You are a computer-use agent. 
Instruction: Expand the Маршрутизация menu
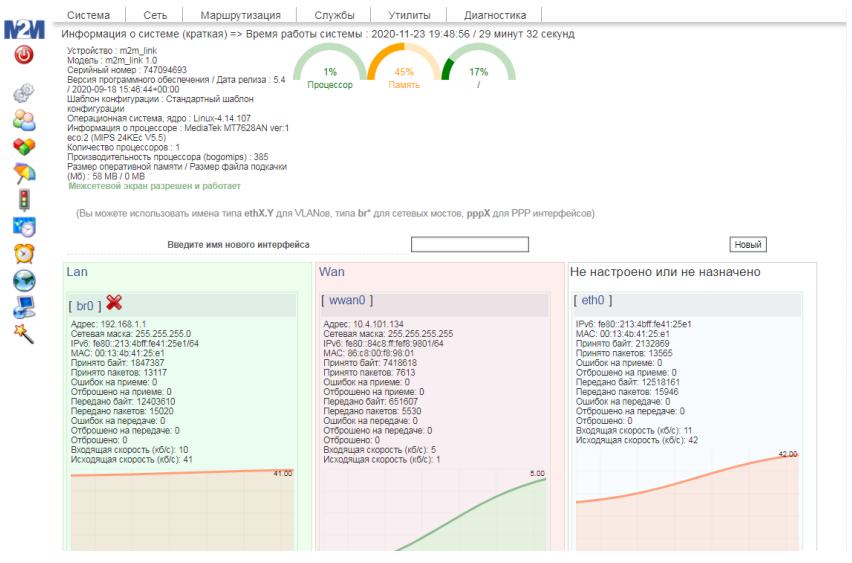[x=240, y=15]
